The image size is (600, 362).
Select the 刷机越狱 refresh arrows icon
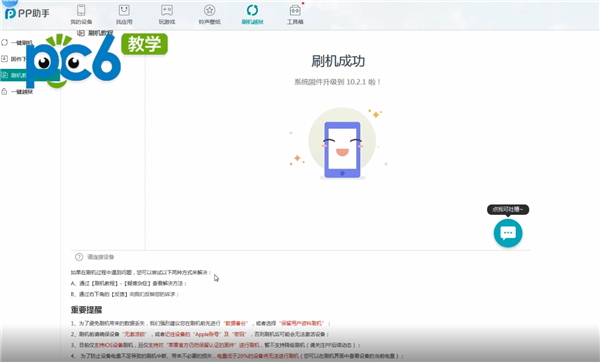pos(252,10)
